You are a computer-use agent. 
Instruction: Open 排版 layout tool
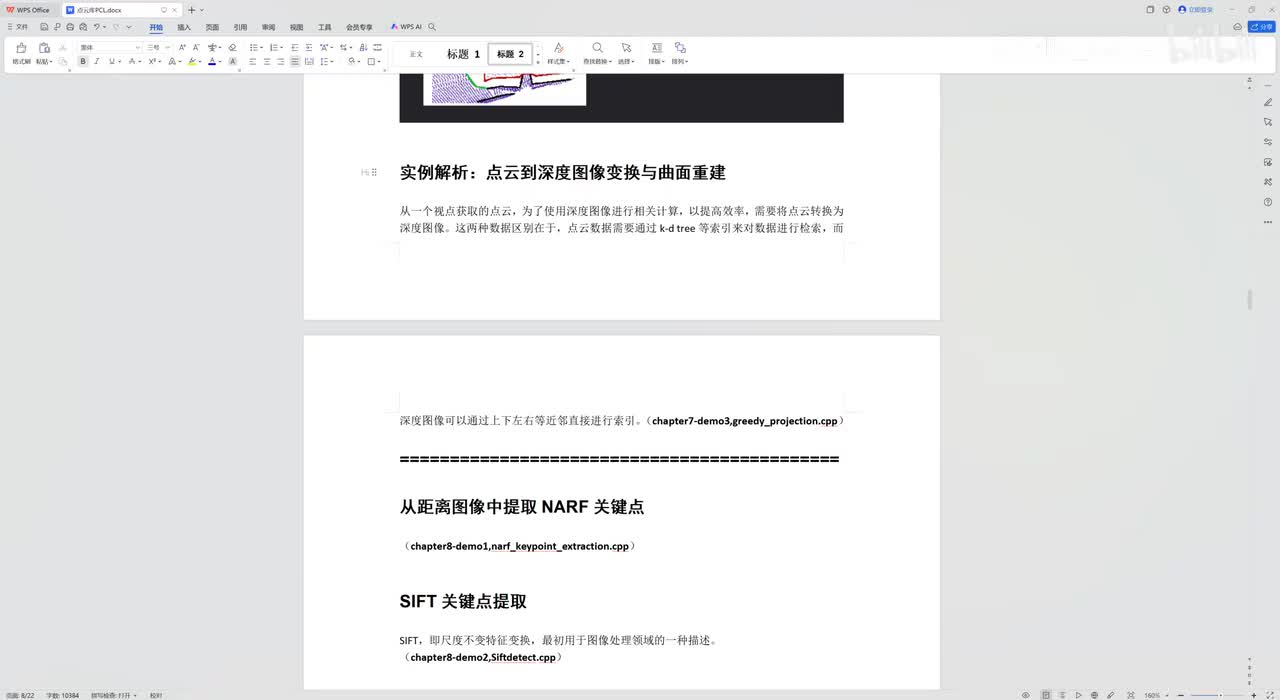(656, 53)
